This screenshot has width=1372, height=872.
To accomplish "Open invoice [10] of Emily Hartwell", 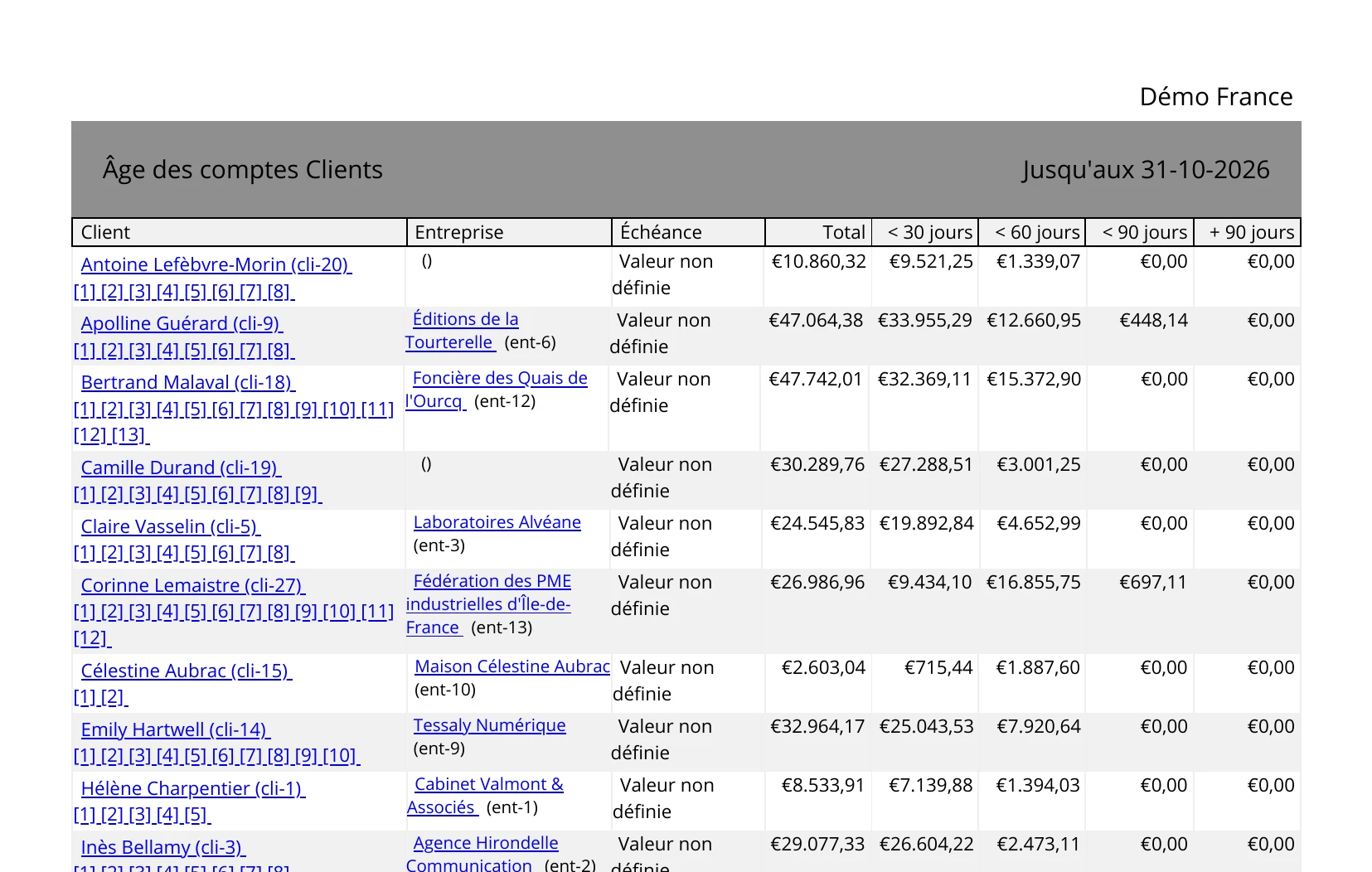I will 341,756.
